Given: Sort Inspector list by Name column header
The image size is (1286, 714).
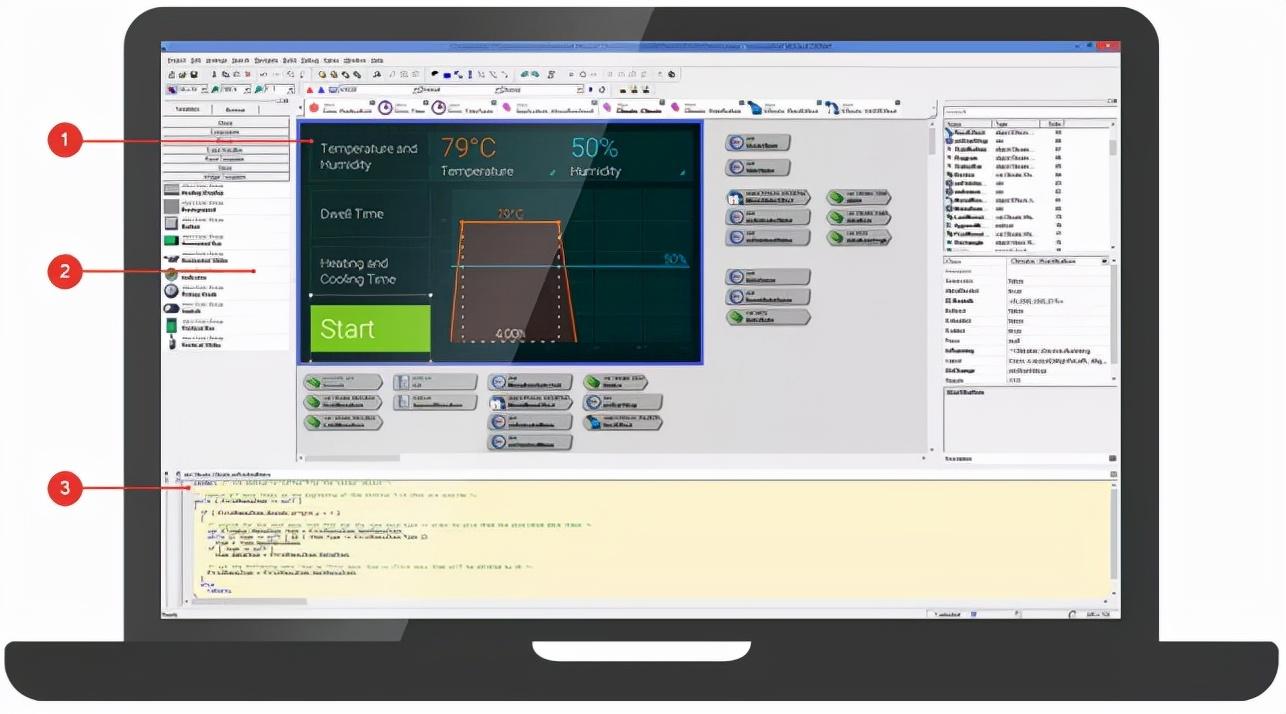Looking at the screenshot, I should click(967, 124).
